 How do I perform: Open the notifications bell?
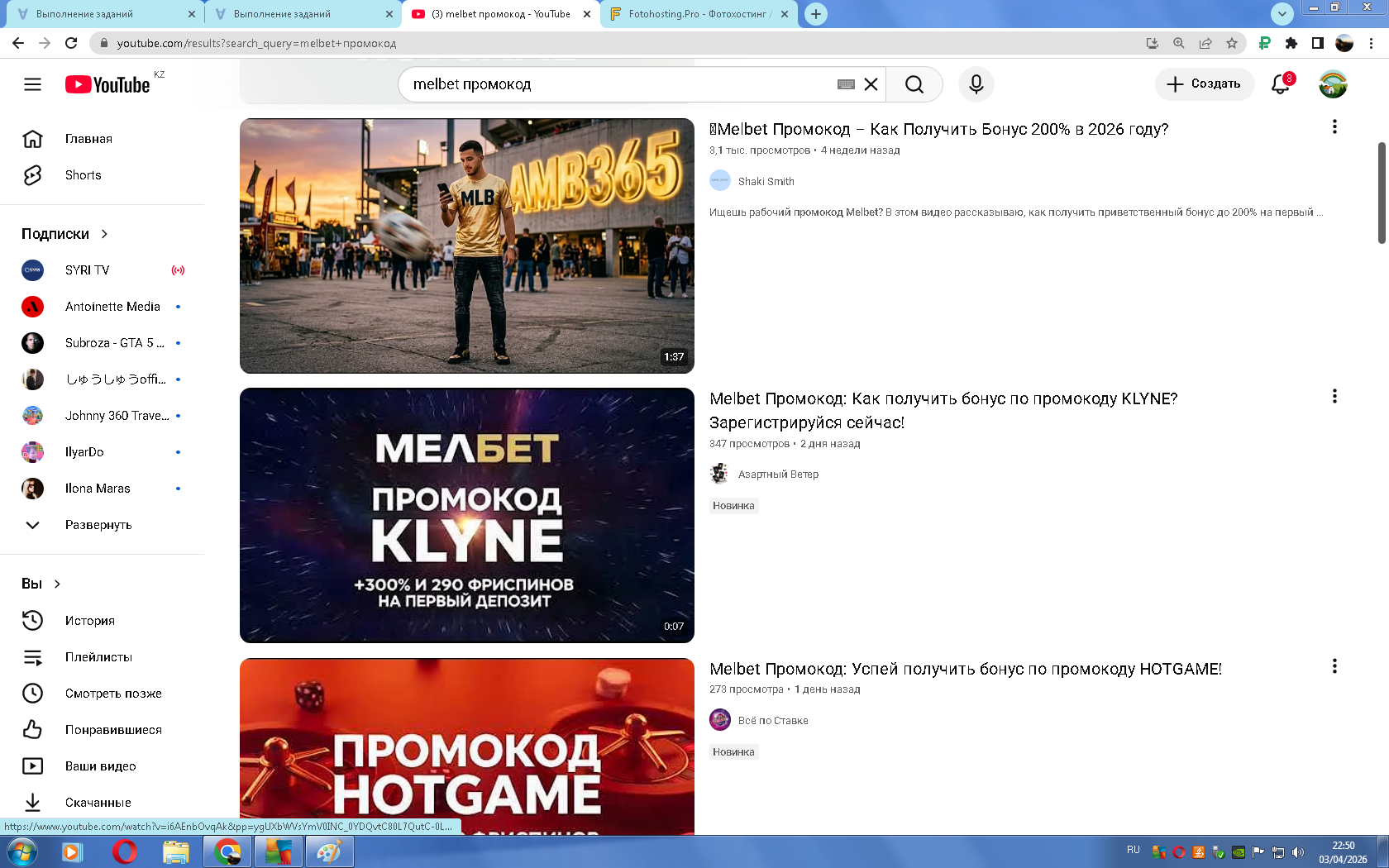coord(1280,84)
